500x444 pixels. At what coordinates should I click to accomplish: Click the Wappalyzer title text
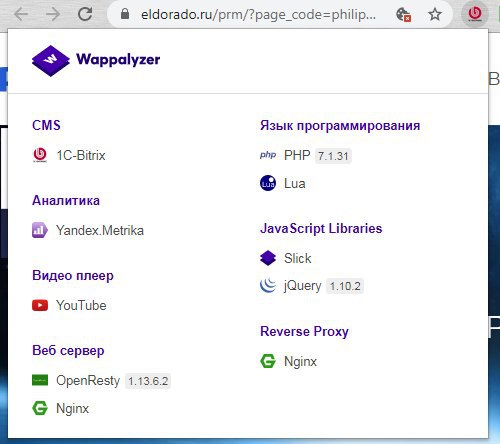[x=118, y=60]
